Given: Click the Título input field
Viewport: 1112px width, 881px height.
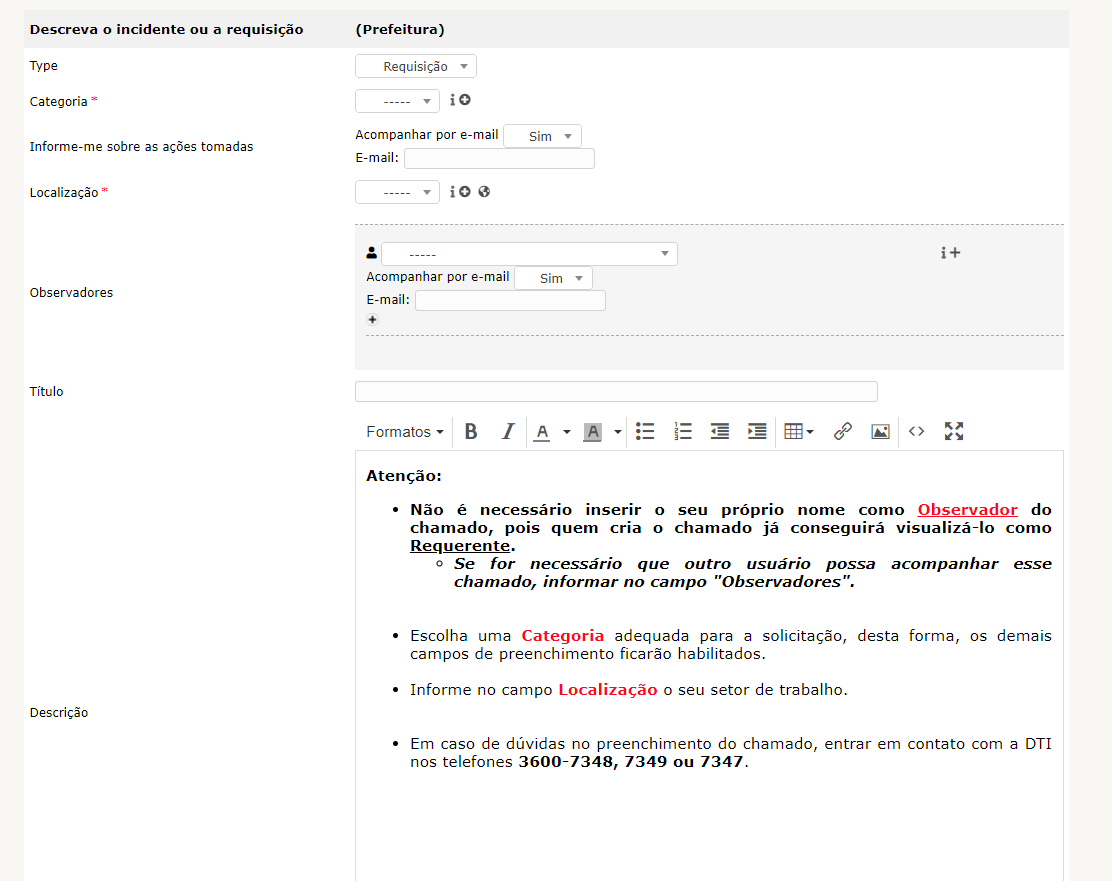Looking at the screenshot, I should pyautogui.click(x=616, y=392).
